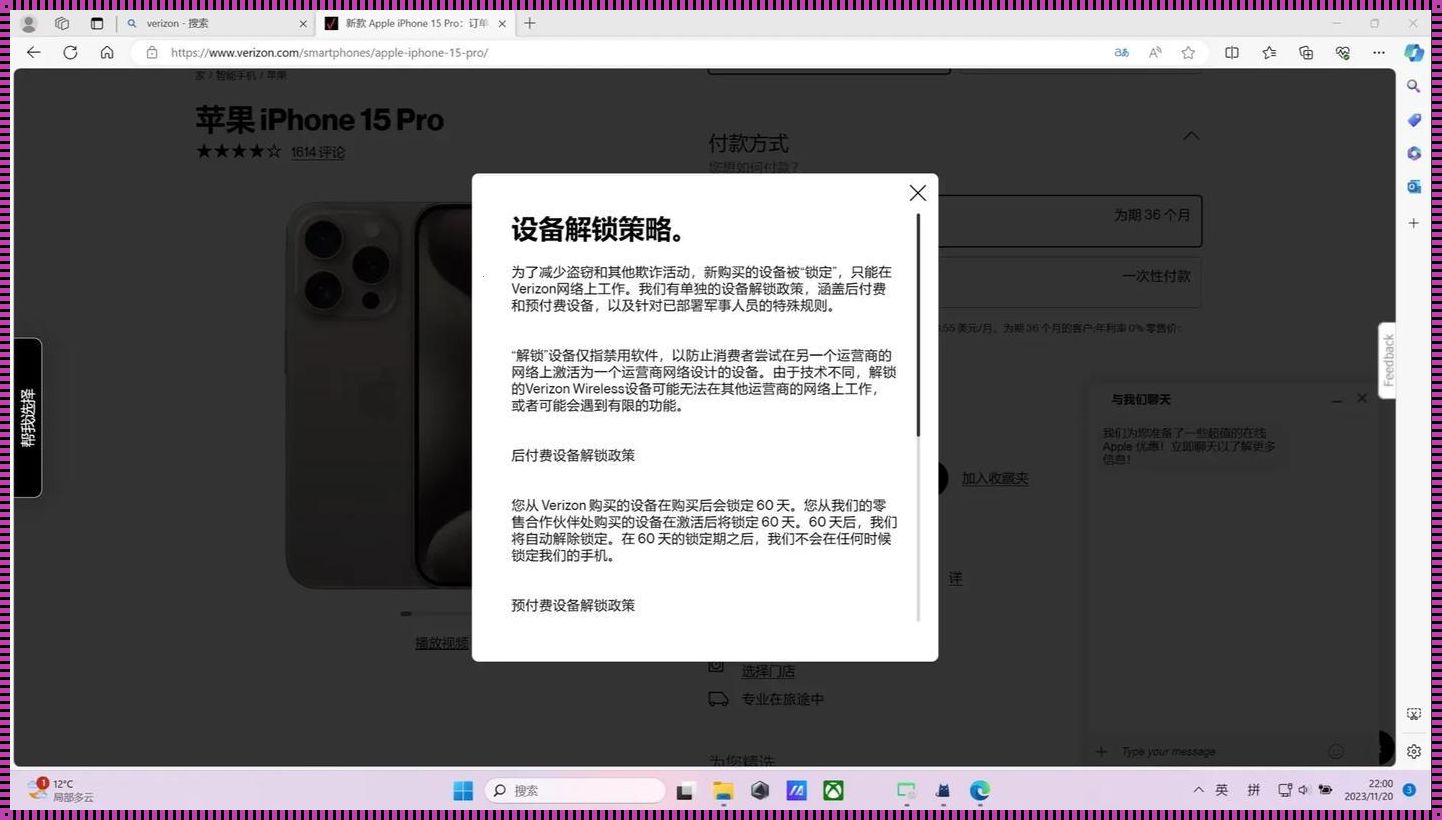Open the Collections panel
Image resolution: width=1442 pixels, height=820 pixels.
[x=1306, y=52]
